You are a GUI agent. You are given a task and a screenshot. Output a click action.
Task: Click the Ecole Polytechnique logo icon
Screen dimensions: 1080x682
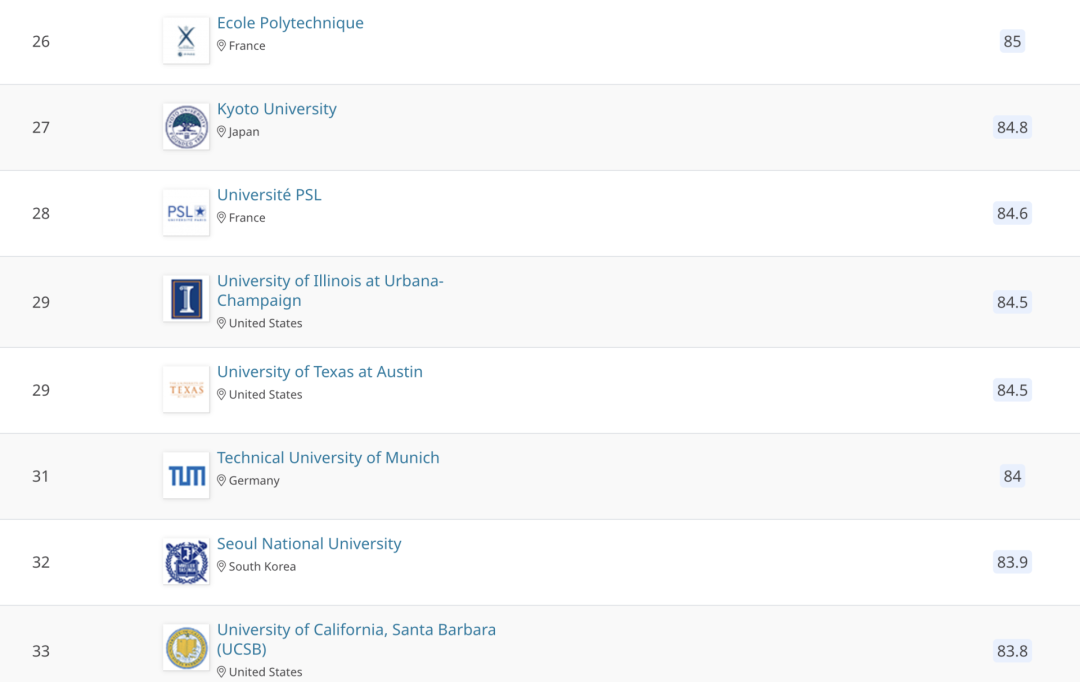pos(186,41)
